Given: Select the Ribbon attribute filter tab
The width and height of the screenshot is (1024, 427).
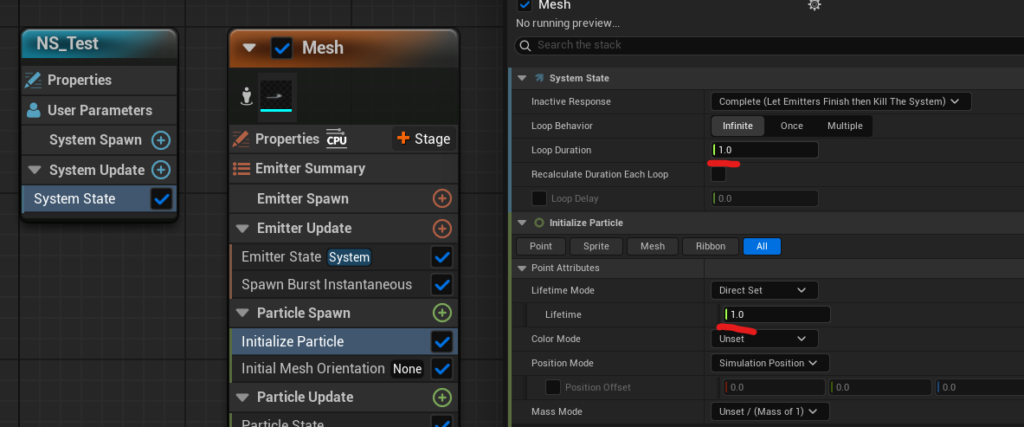Looking at the screenshot, I should coord(709,246).
